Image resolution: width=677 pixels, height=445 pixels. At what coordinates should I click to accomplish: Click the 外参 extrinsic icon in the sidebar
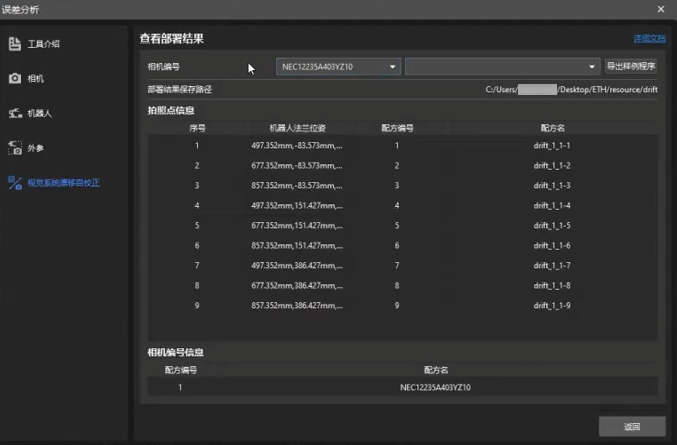click(15, 148)
